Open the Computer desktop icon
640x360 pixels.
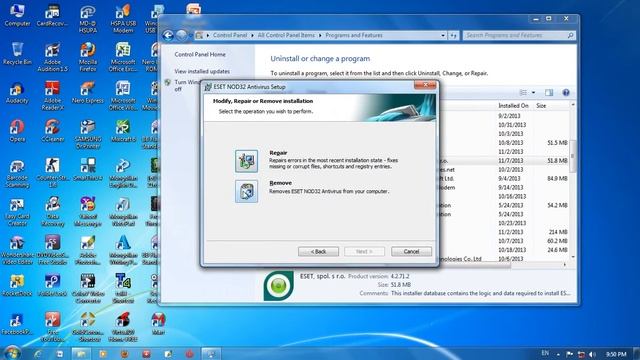(17, 16)
